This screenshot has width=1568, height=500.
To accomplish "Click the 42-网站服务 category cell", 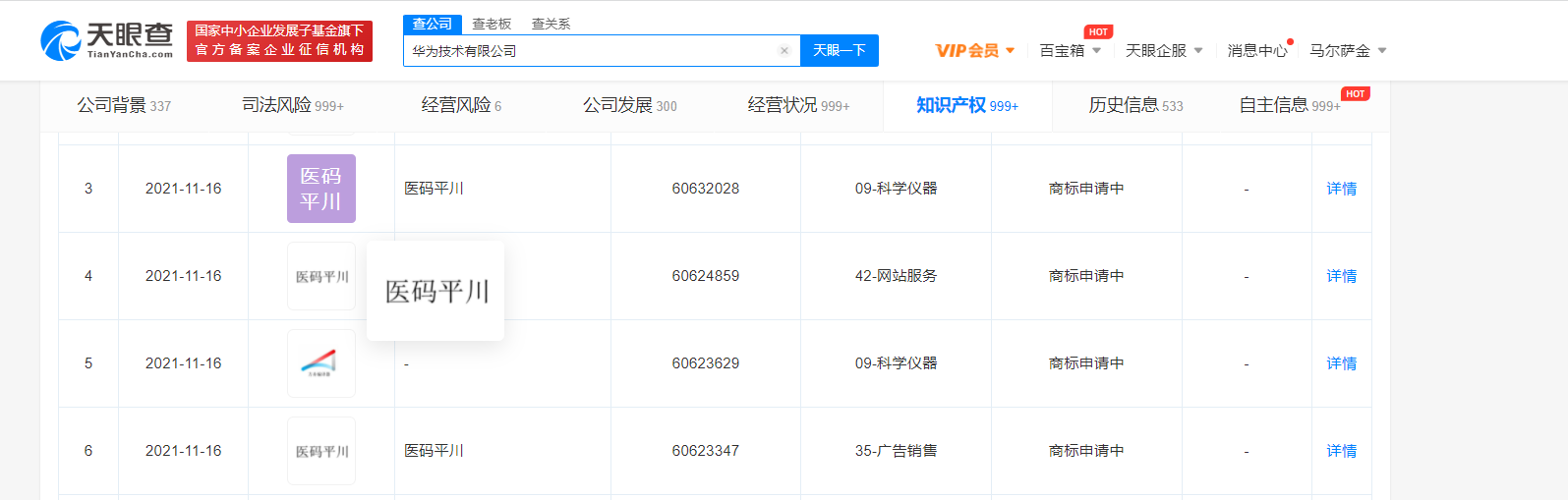I will click(x=896, y=276).
